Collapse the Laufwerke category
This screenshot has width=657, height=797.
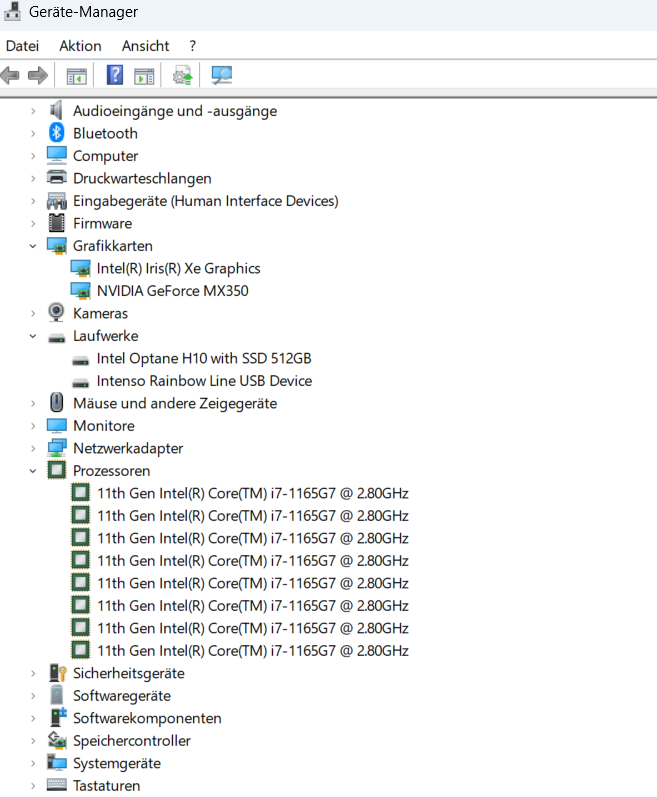coord(33,336)
